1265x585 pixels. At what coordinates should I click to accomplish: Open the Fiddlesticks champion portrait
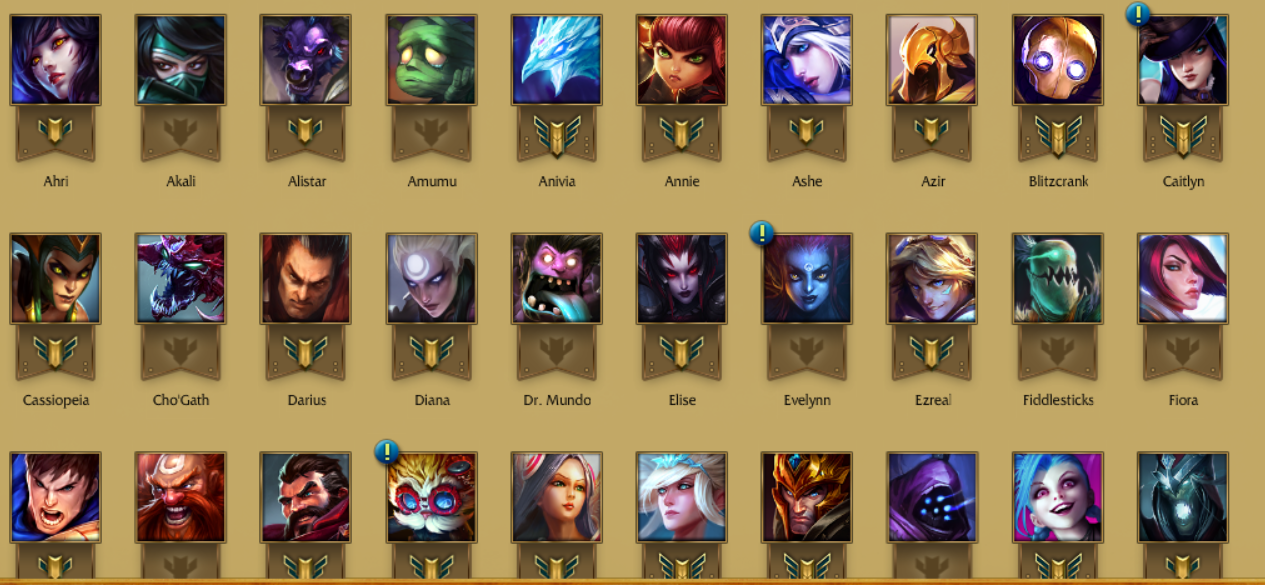pyautogui.click(x=1058, y=279)
